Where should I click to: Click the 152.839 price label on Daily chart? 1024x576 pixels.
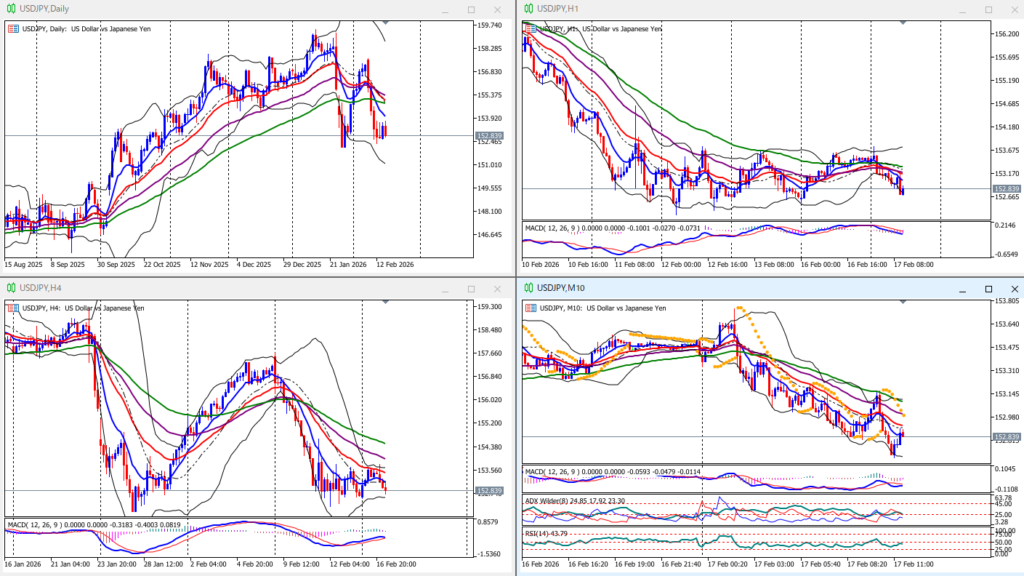click(489, 135)
